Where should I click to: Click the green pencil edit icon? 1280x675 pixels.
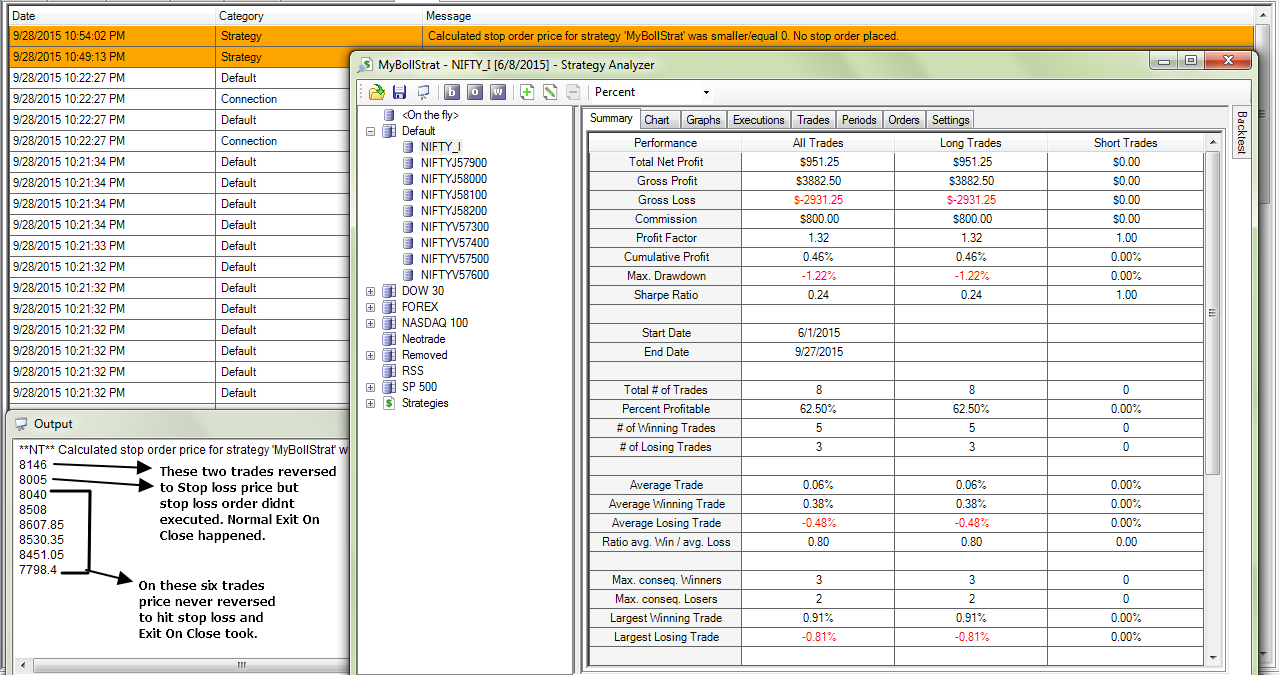point(550,92)
